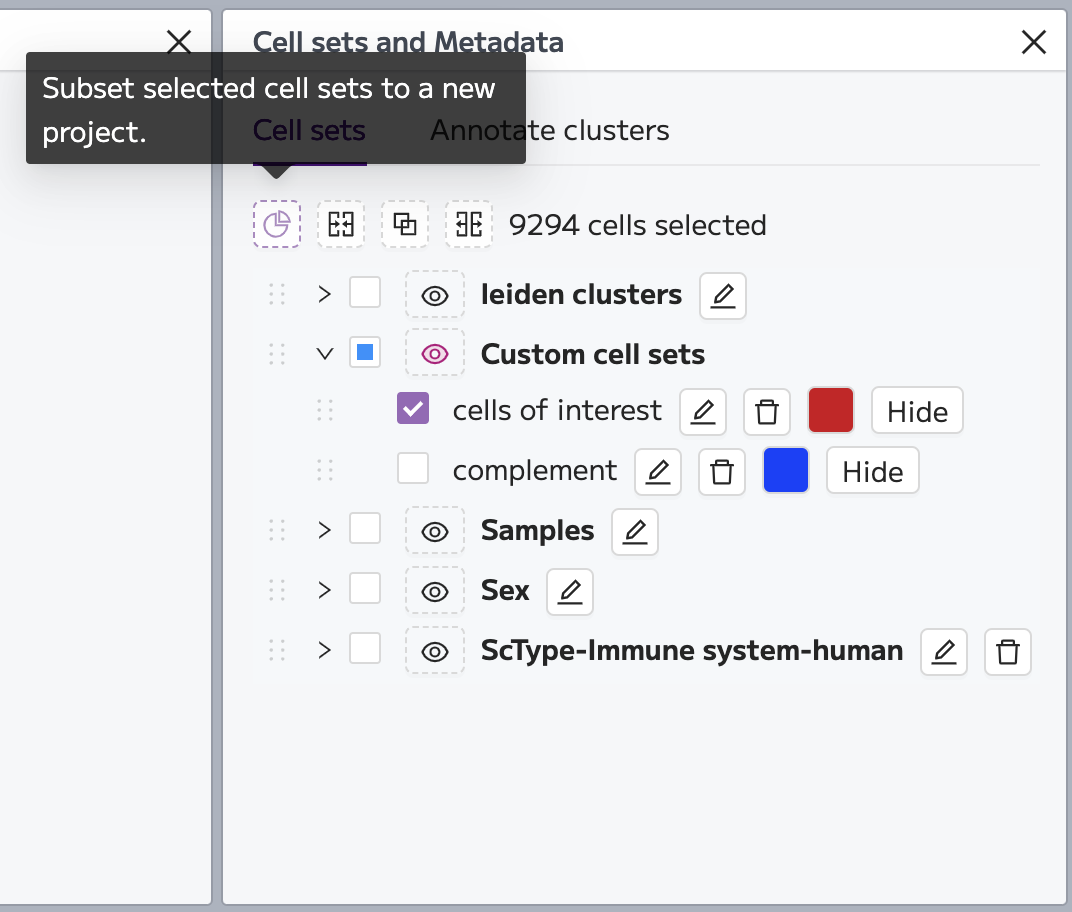Click the split cells complement icon

(x=469, y=224)
